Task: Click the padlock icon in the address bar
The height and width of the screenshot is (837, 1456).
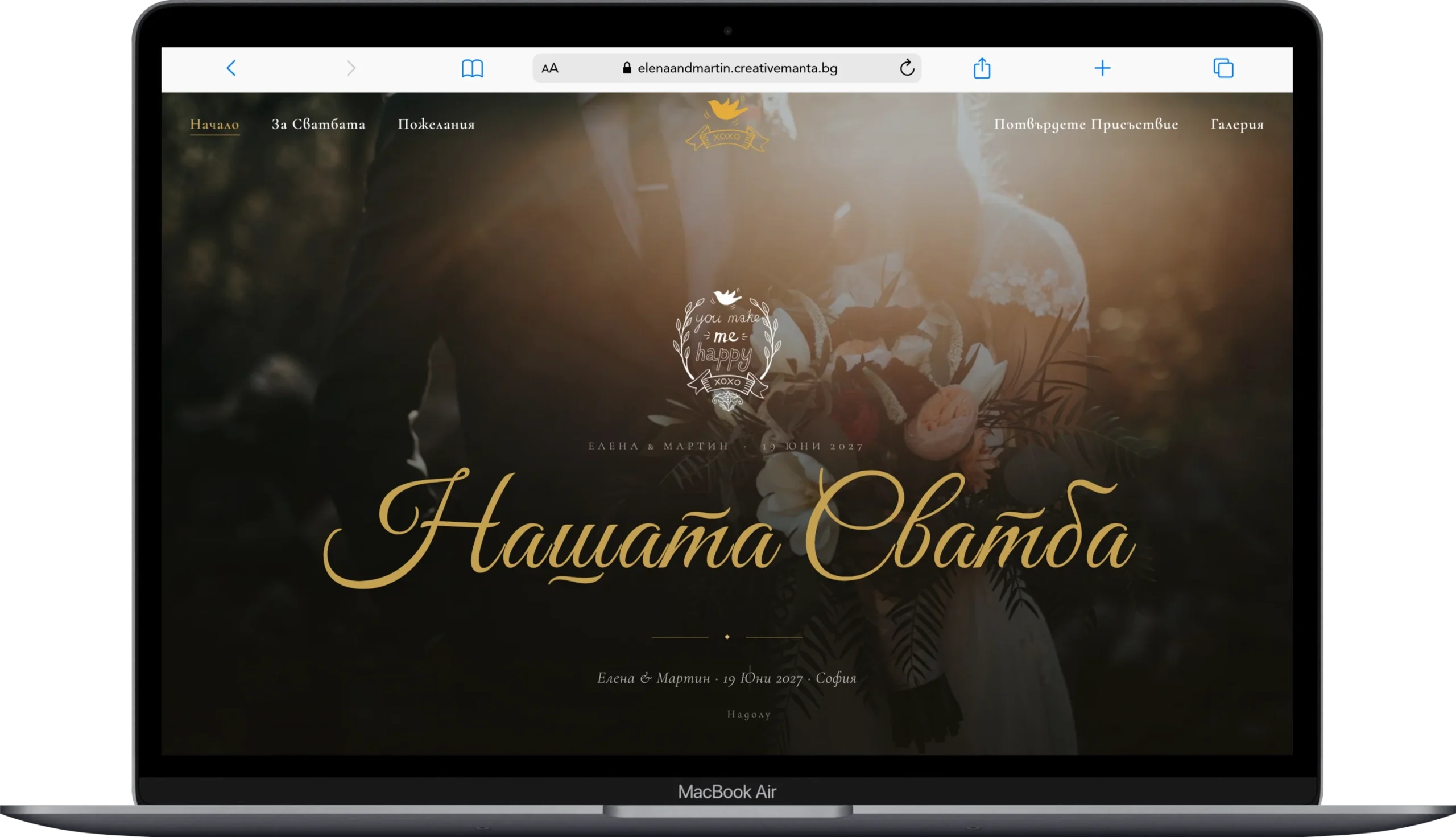Action: 626,68
